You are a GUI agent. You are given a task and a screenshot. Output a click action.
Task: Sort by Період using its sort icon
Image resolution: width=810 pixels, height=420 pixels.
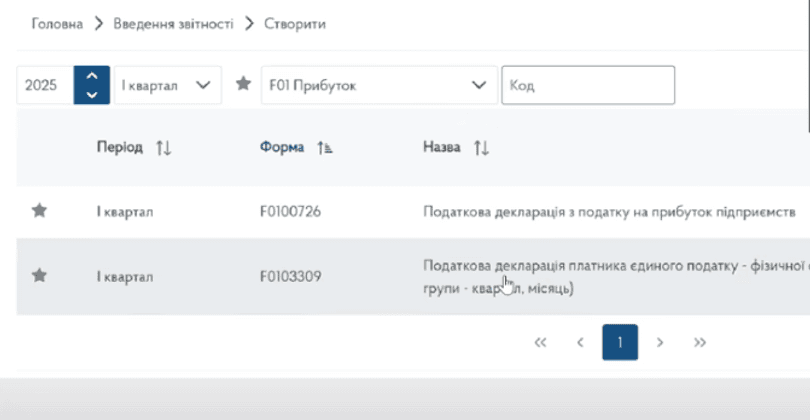point(164,148)
